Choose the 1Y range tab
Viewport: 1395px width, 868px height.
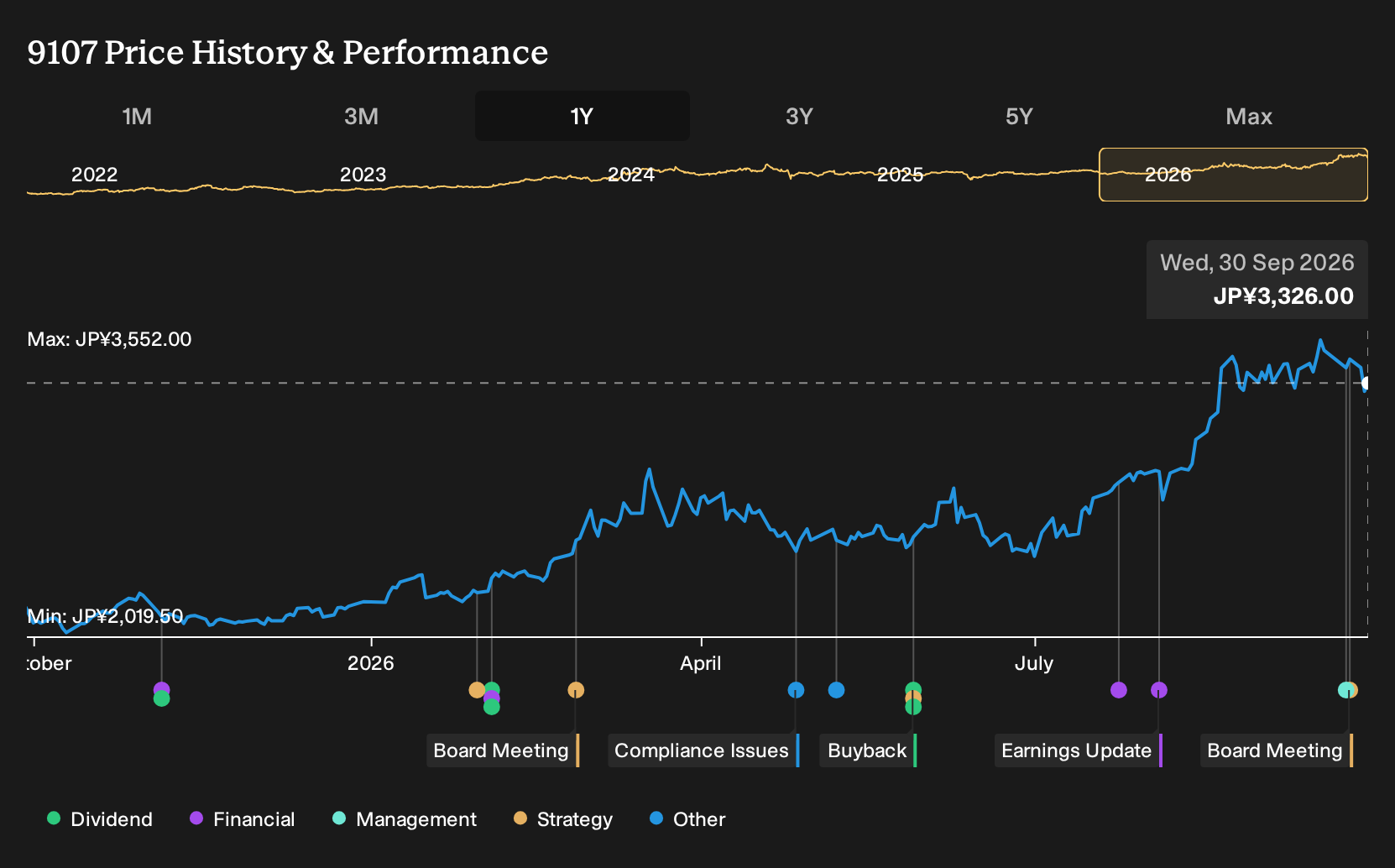(x=582, y=116)
